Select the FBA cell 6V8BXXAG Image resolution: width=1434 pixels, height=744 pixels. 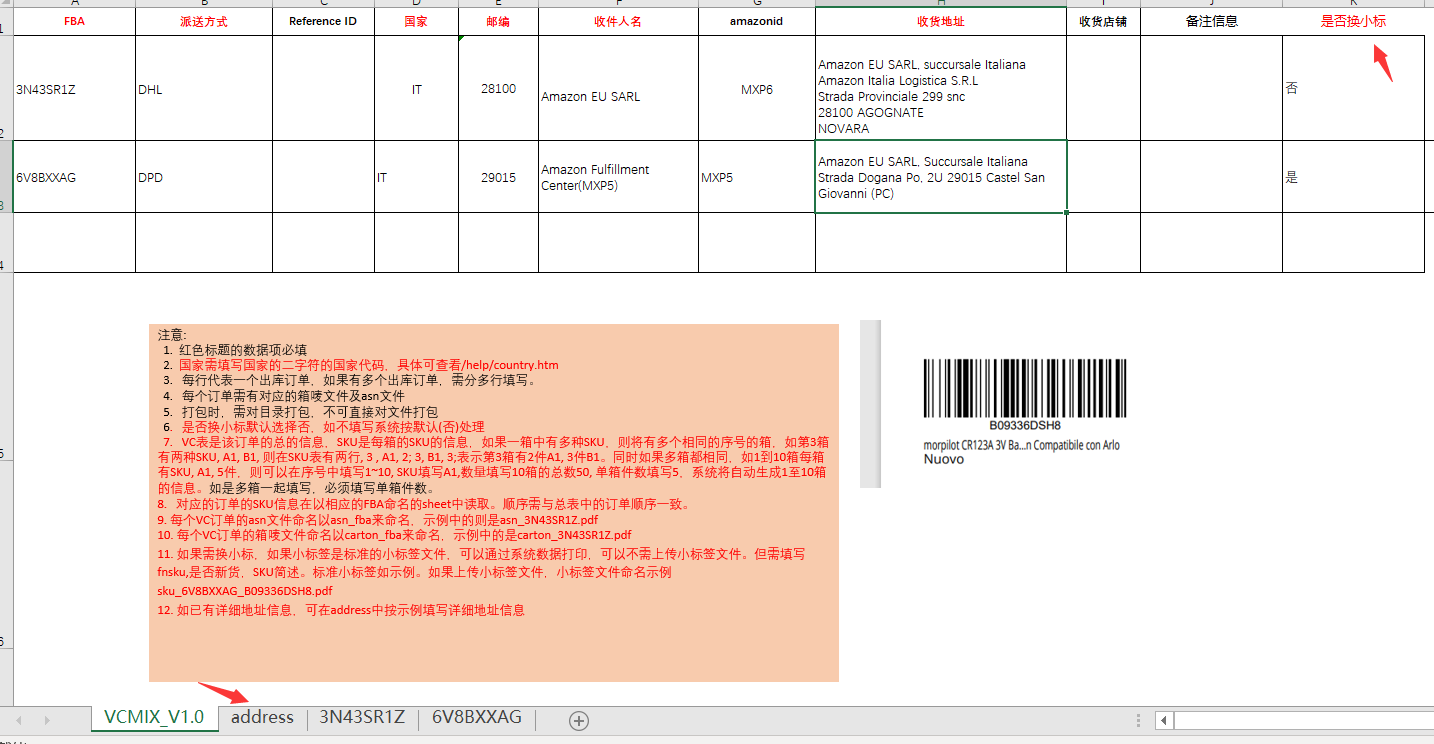tap(74, 177)
